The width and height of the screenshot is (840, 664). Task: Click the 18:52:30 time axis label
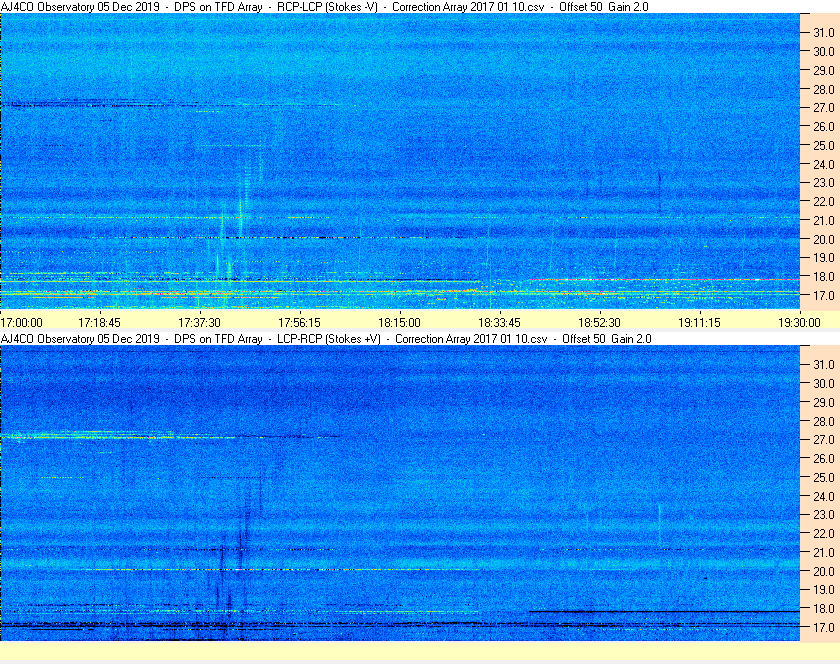tap(599, 323)
